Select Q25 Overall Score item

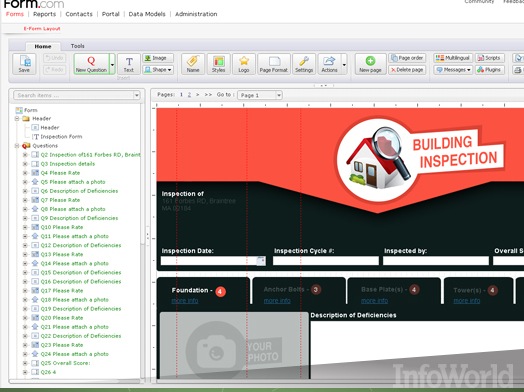tap(65, 363)
